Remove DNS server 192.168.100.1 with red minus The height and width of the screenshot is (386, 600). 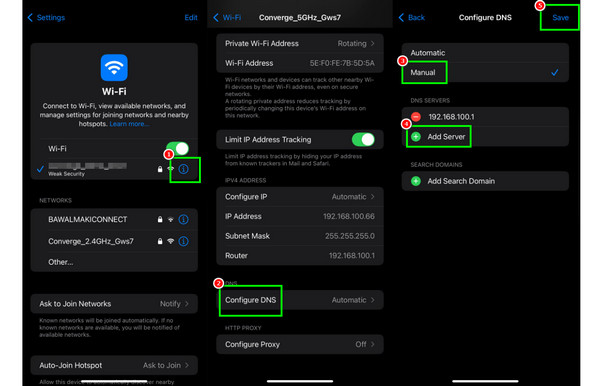tap(416, 117)
